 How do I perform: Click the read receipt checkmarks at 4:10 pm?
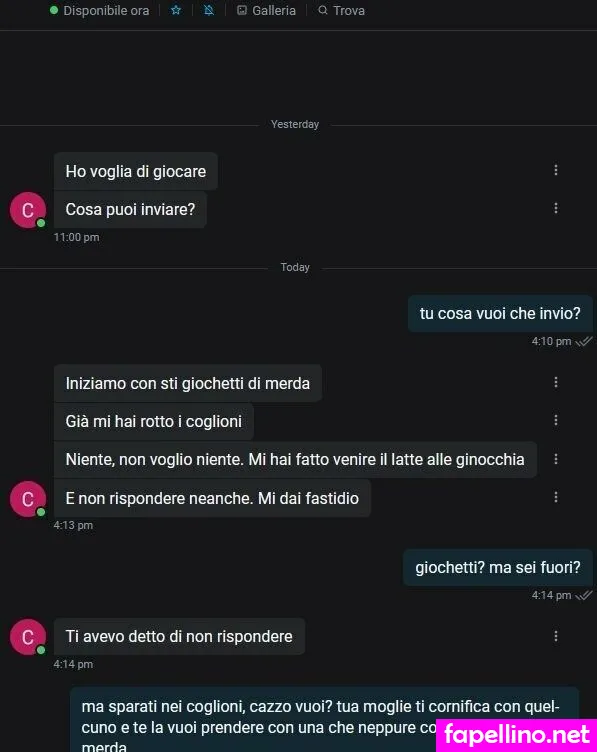pyautogui.click(x=584, y=341)
